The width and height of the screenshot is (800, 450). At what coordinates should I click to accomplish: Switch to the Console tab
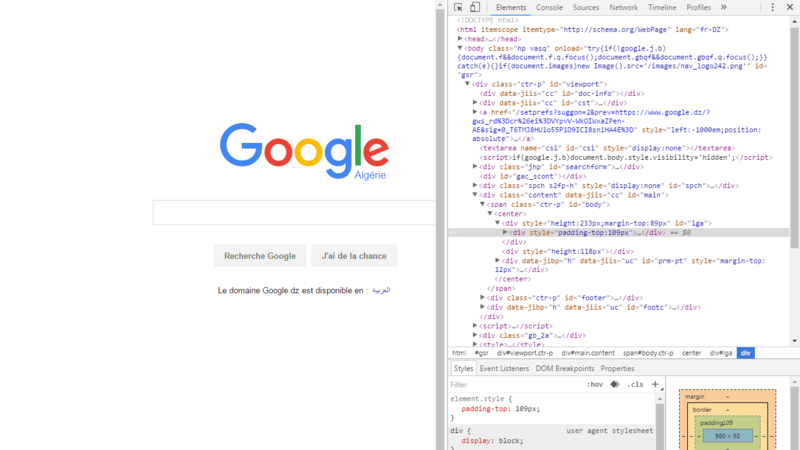(549, 7)
